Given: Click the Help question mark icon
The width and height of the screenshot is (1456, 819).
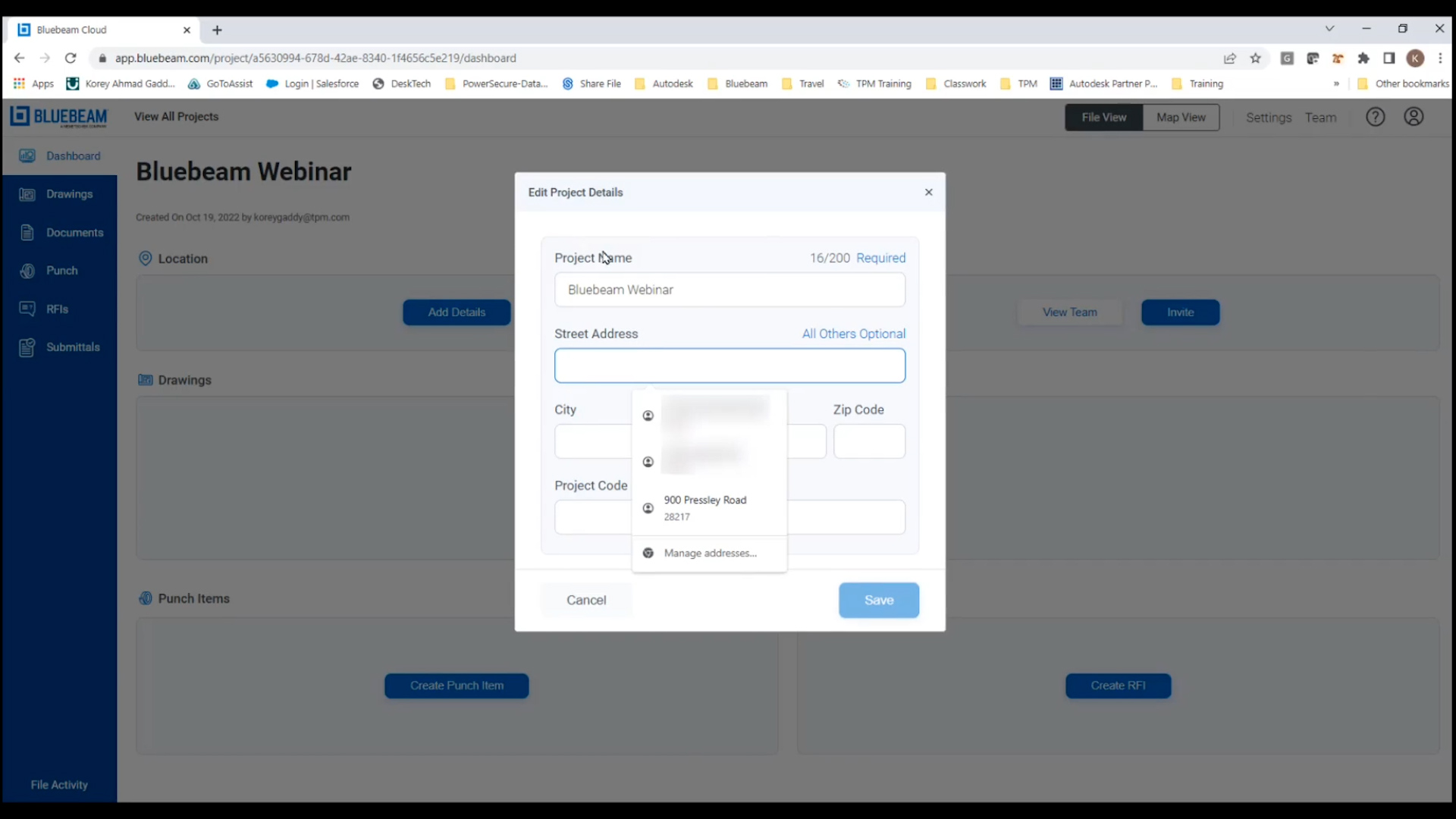Looking at the screenshot, I should pyautogui.click(x=1375, y=117).
